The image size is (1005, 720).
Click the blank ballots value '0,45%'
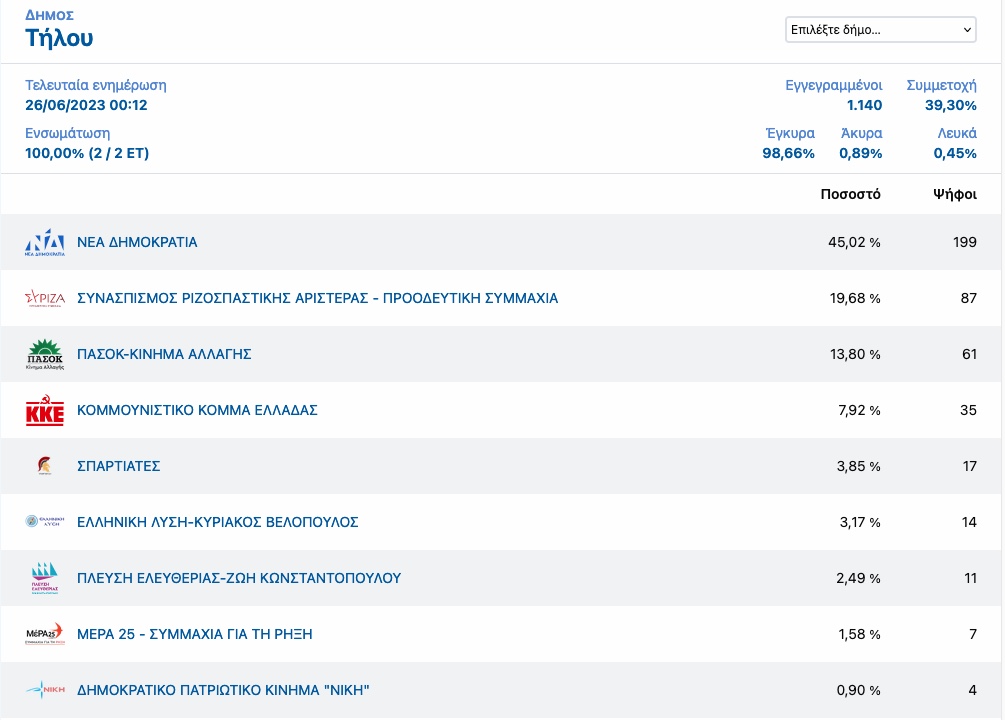pyautogui.click(x=955, y=153)
